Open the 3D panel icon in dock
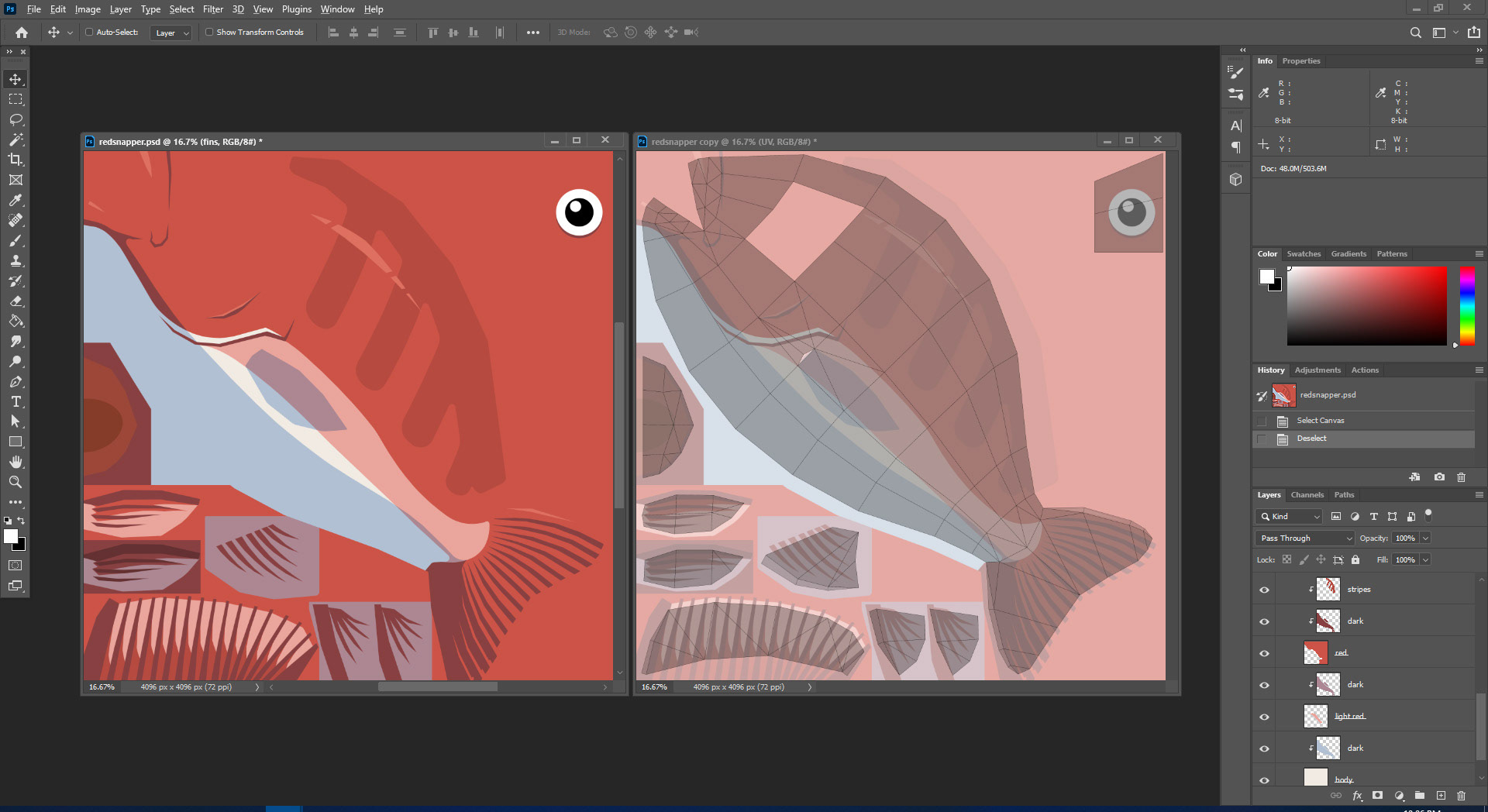 coord(1236,179)
